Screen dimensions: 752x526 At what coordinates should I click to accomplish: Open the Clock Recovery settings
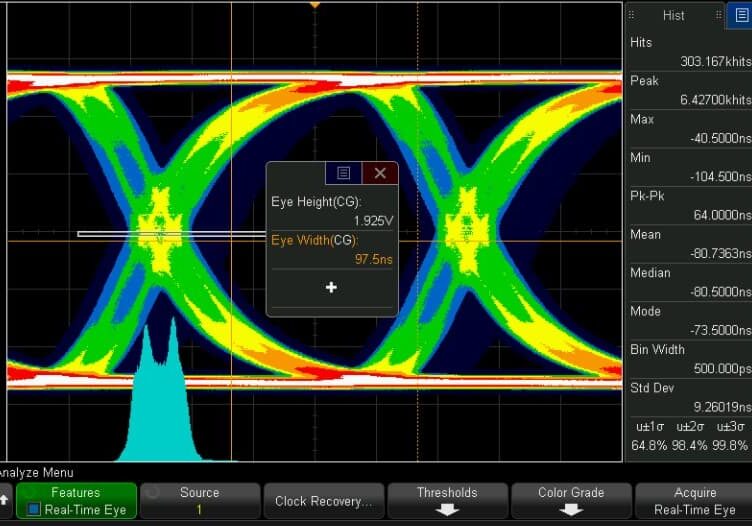click(x=324, y=501)
